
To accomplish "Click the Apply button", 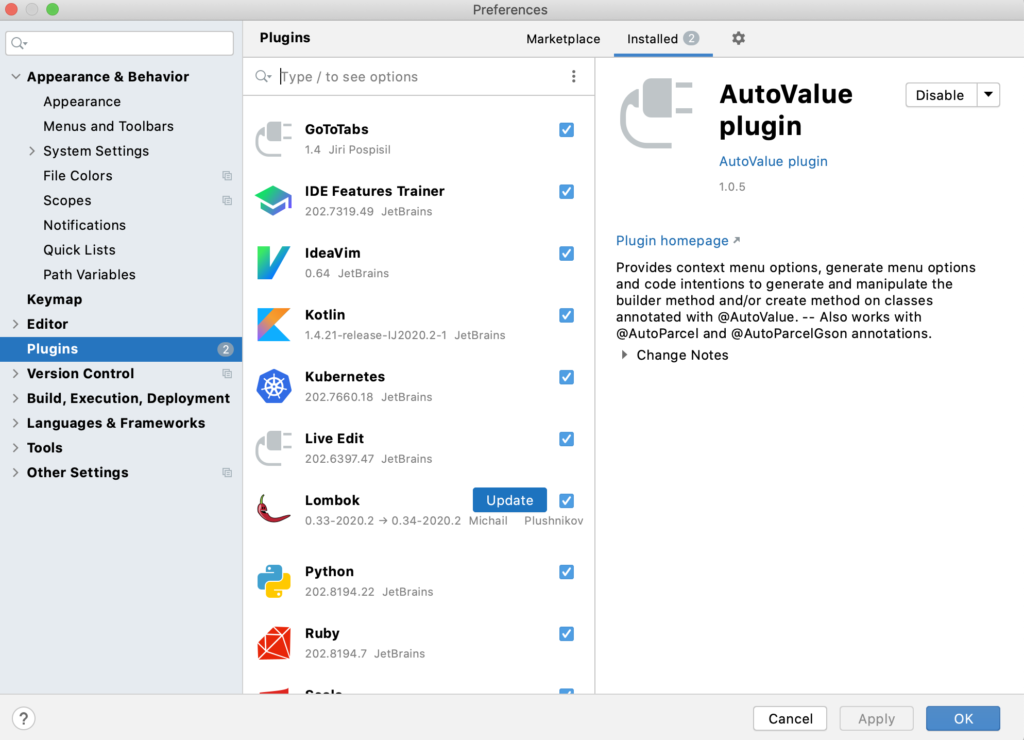I will click(x=876, y=718).
